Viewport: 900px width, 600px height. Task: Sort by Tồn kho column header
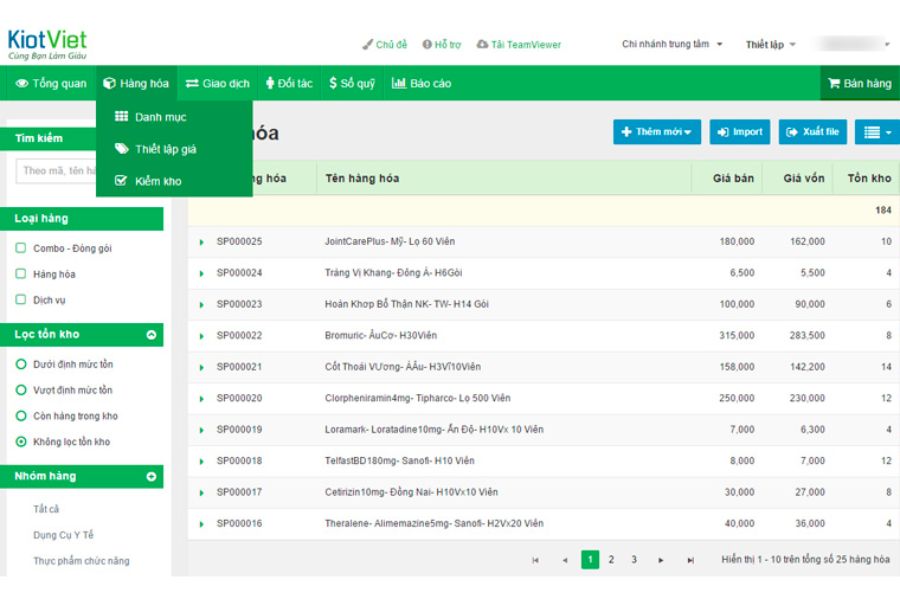click(x=869, y=179)
